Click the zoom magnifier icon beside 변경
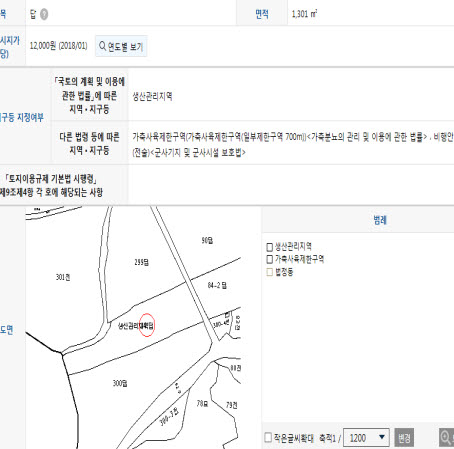The width and height of the screenshot is (454, 449). 446,437
